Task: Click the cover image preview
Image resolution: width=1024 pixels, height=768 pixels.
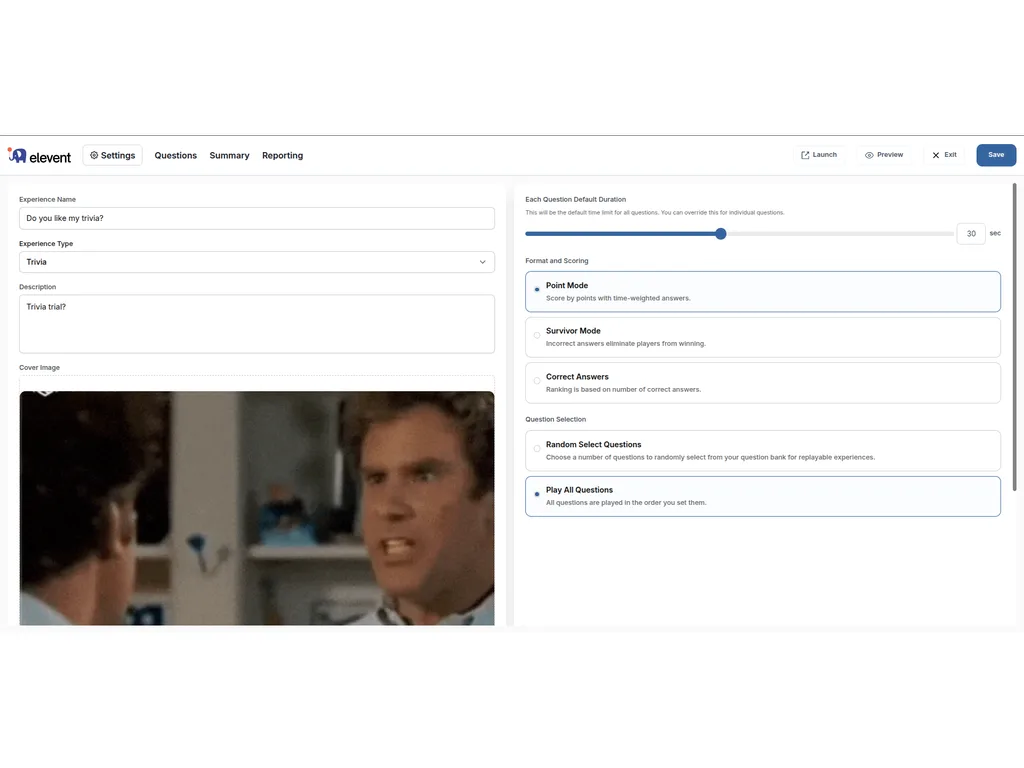Action: [x=257, y=508]
